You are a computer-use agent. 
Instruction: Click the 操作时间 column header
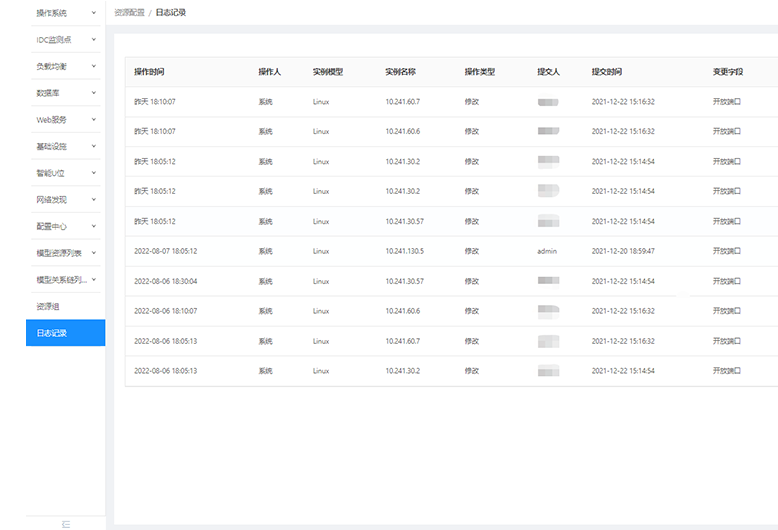click(x=150, y=72)
